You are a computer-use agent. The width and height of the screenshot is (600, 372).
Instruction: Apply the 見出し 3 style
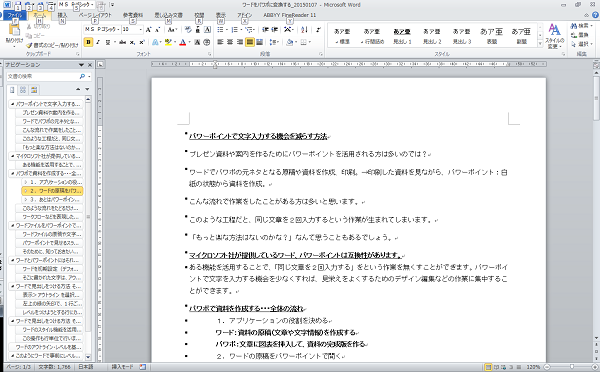461,36
